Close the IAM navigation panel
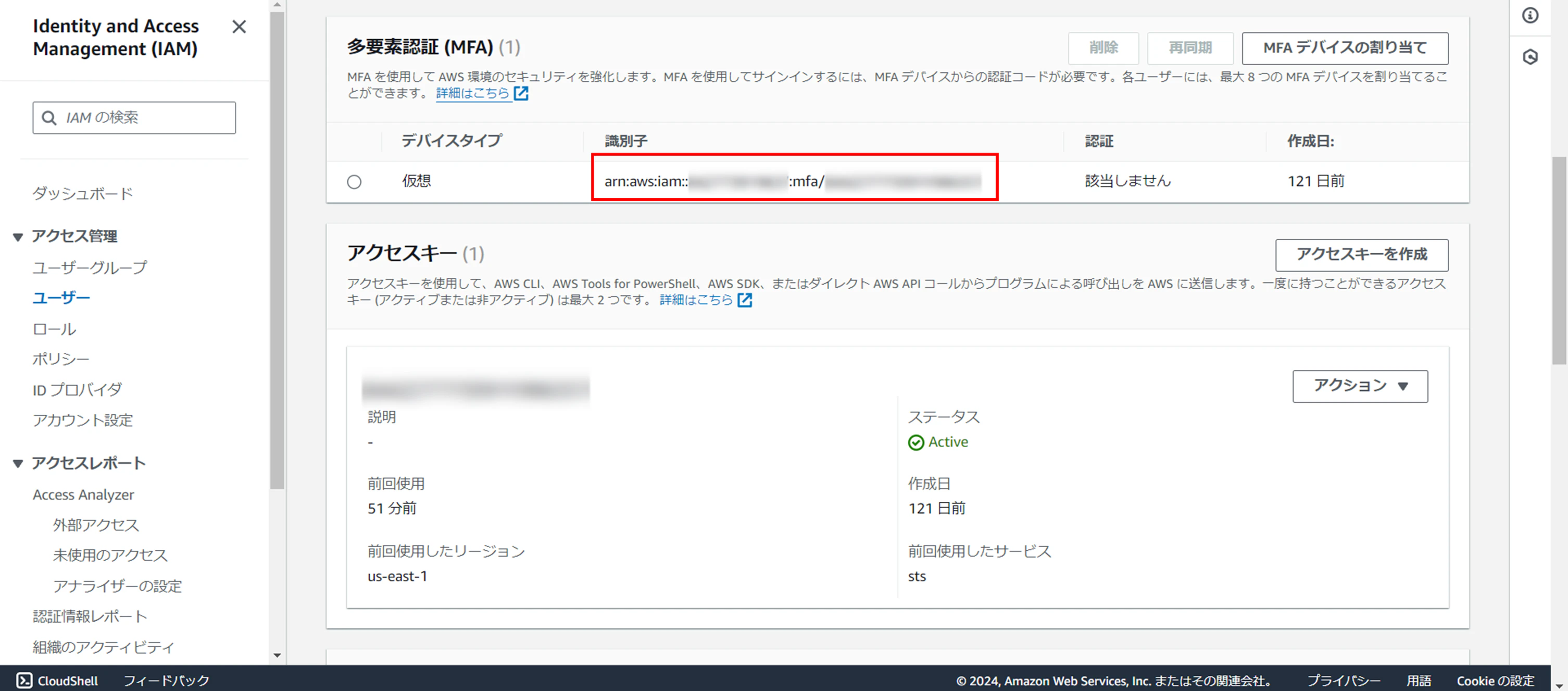 point(239,27)
